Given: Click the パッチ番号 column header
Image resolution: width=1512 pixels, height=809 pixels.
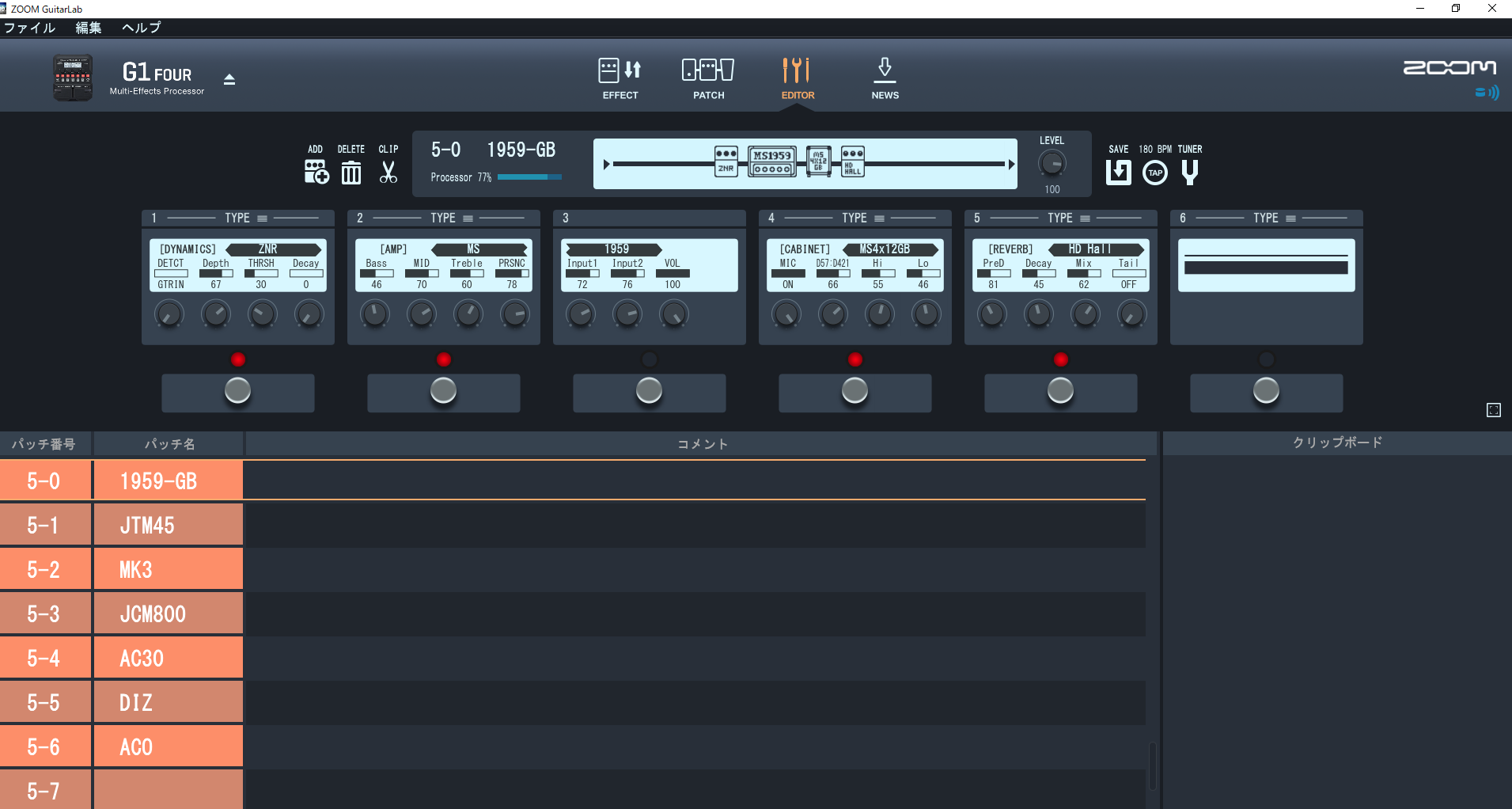Looking at the screenshot, I should pos(44,444).
